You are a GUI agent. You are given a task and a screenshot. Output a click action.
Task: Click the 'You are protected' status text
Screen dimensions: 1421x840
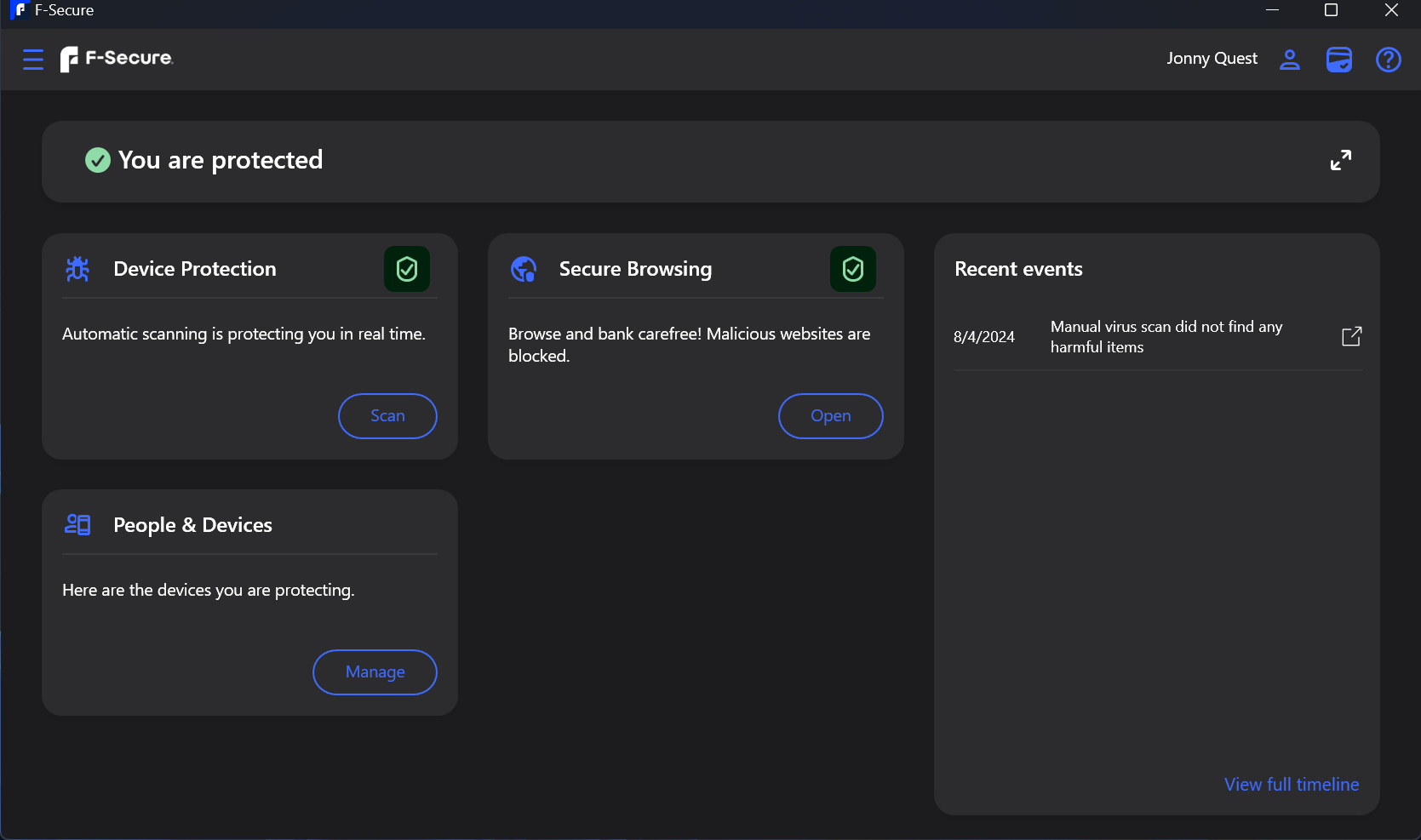pos(221,160)
